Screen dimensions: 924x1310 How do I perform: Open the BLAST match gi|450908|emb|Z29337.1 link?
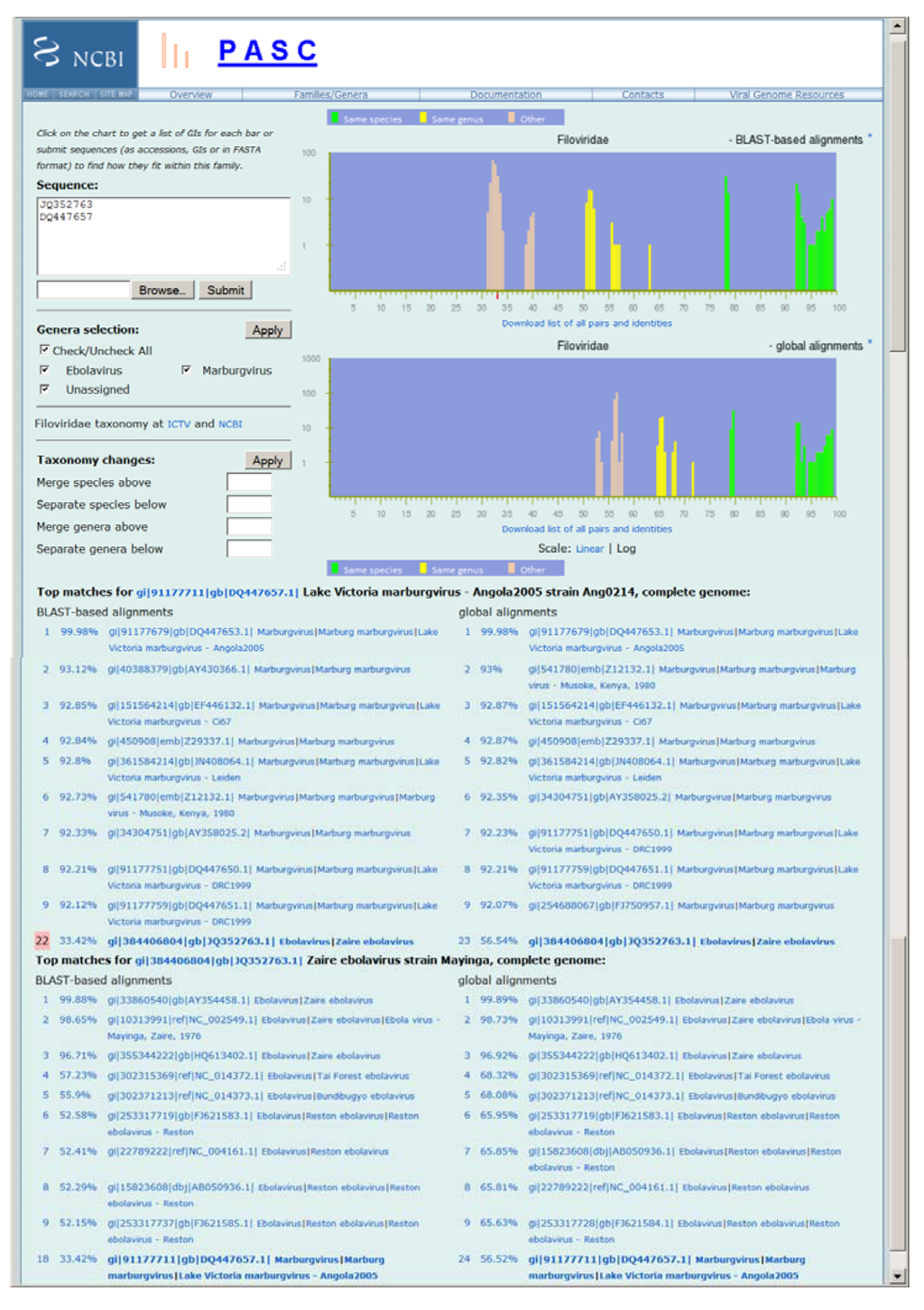[x=171, y=741]
